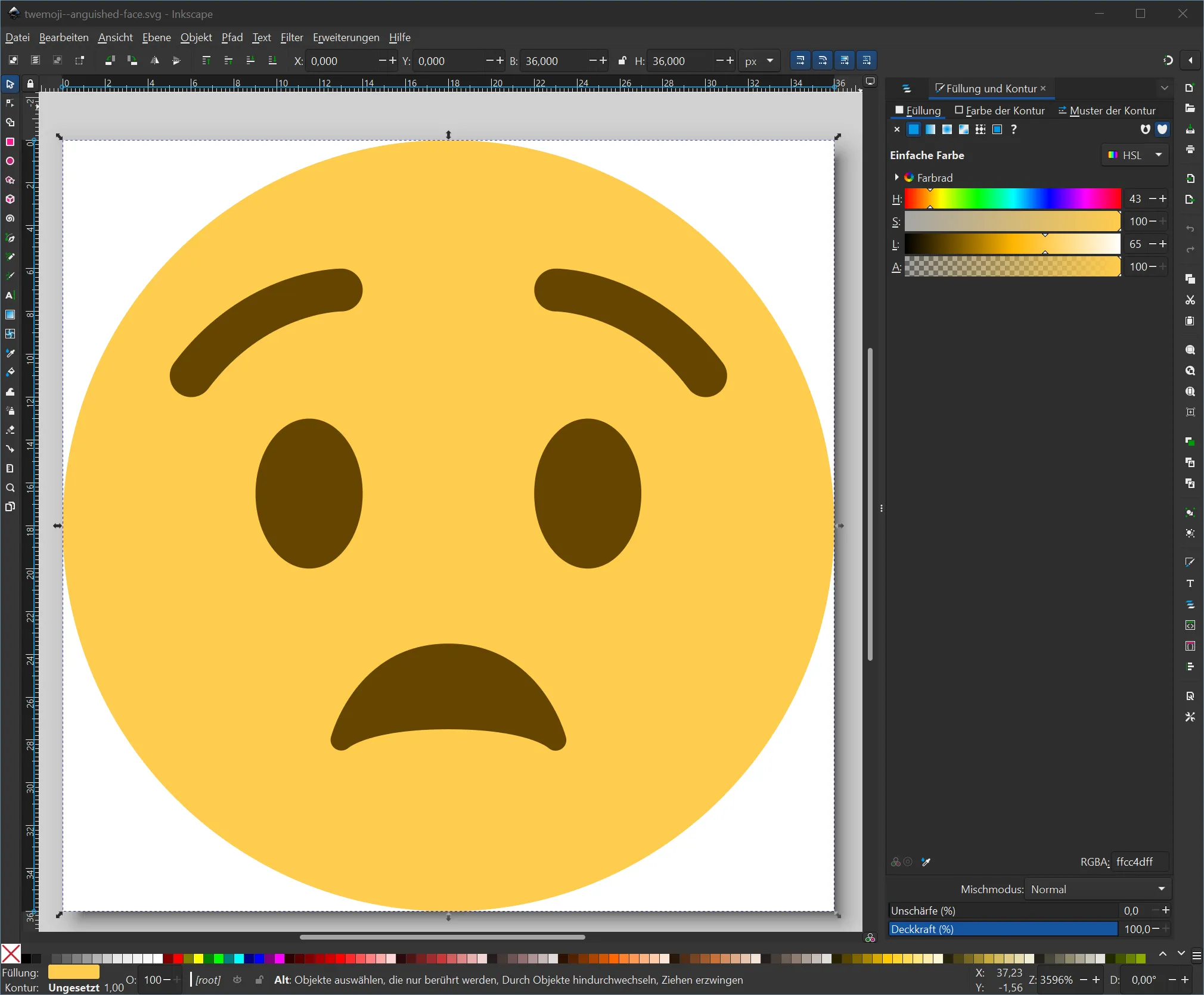1204x995 pixels.
Task: Open the Pfad menu
Action: pyautogui.click(x=232, y=38)
